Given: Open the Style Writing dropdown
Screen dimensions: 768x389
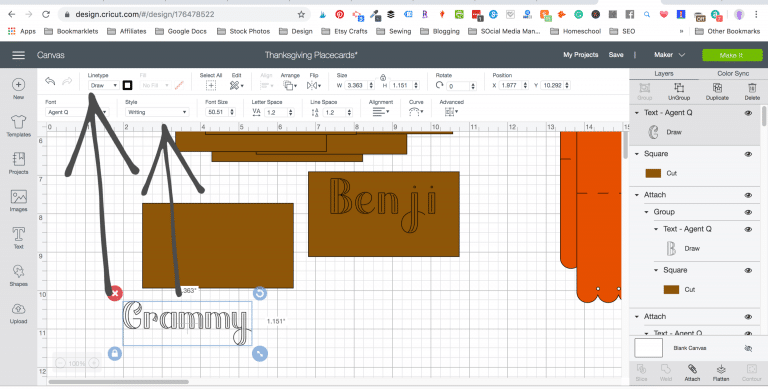Looking at the screenshot, I should coord(157,112).
